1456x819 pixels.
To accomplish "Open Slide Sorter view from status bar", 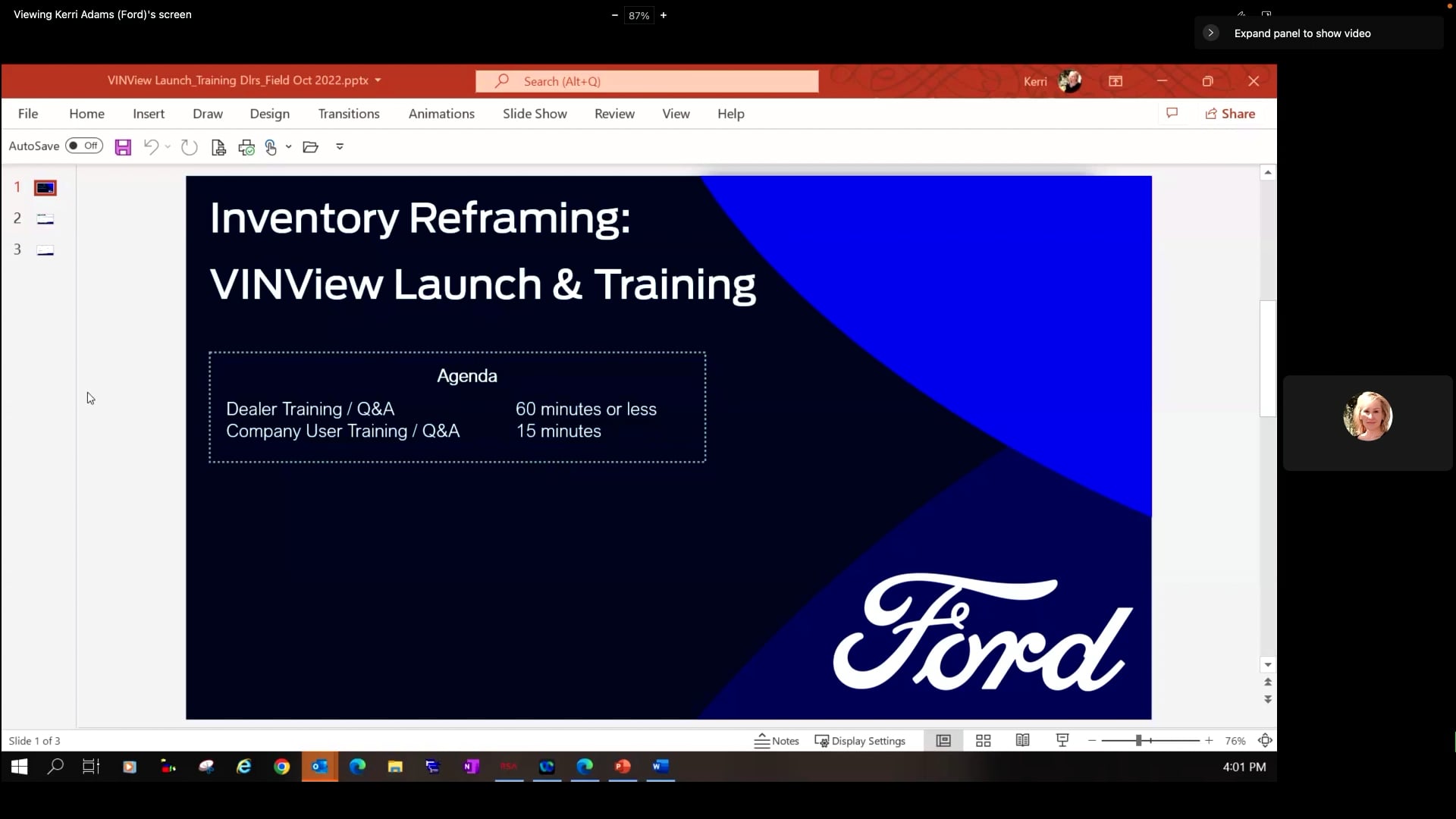I will [983, 741].
